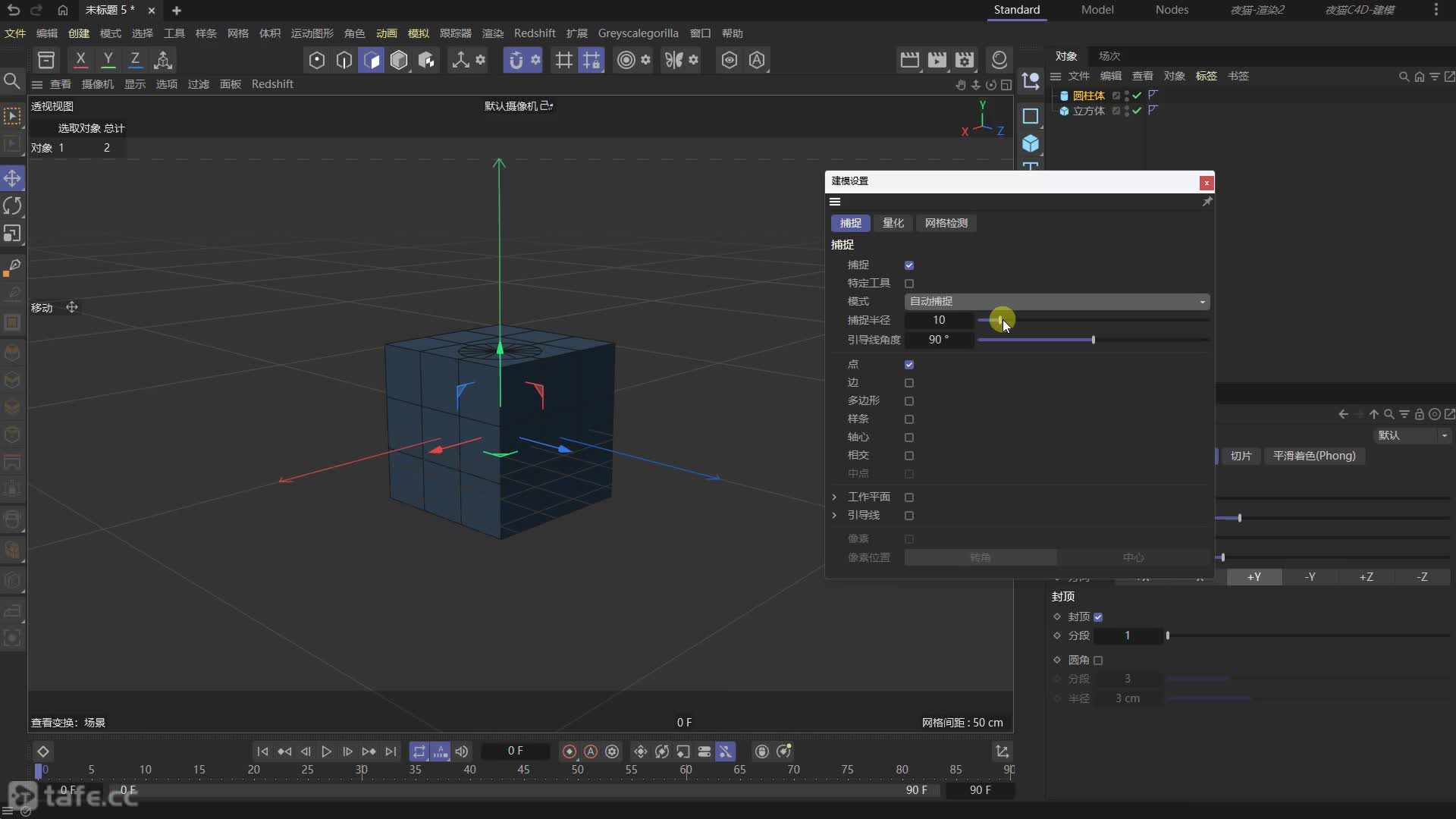Open top-right layout options menu
The image size is (1456, 819).
pos(1436,10)
